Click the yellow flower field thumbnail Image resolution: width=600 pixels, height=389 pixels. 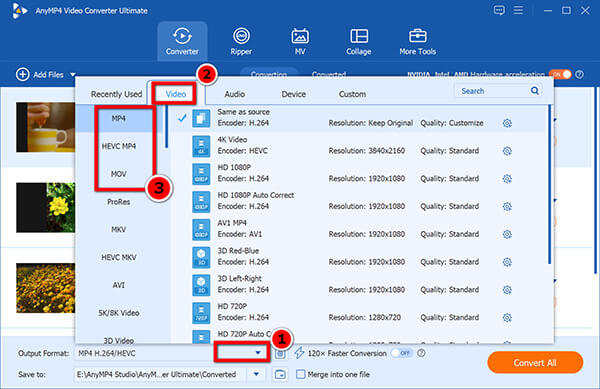(x=46, y=288)
